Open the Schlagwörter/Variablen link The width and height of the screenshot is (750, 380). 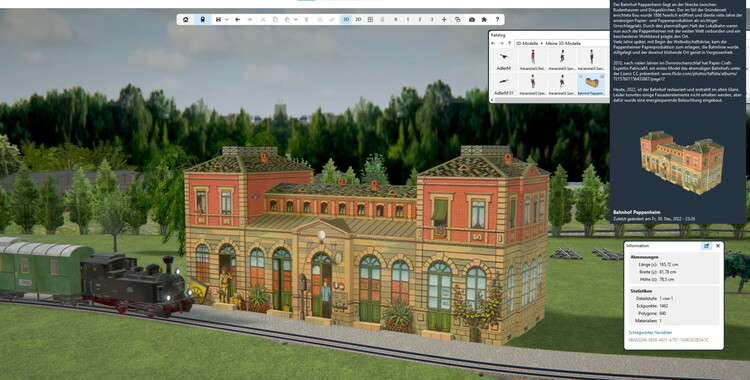[650, 332]
